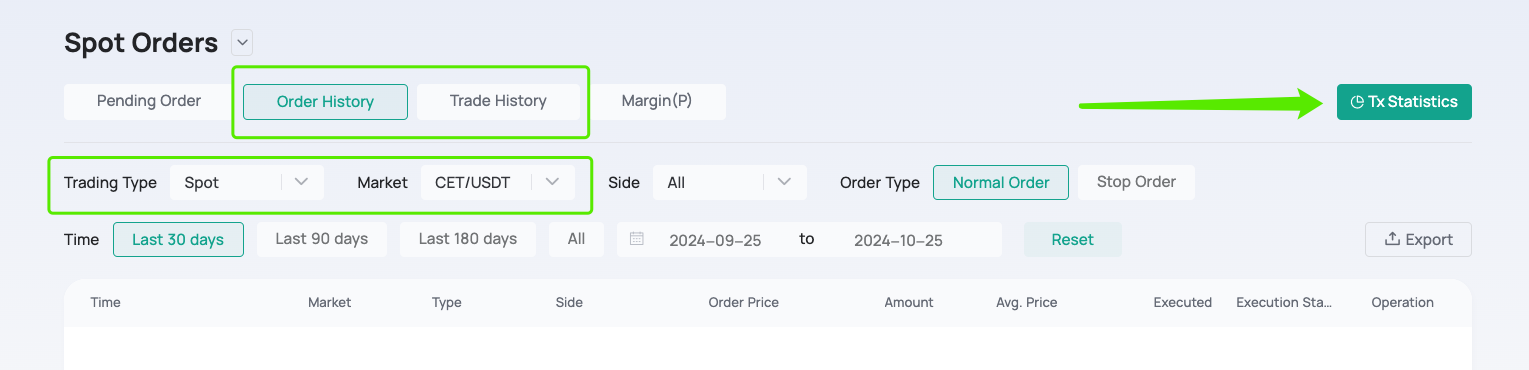Select the All time range option
Image resolution: width=1529 pixels, height=370 pixels.
(576, 239)
